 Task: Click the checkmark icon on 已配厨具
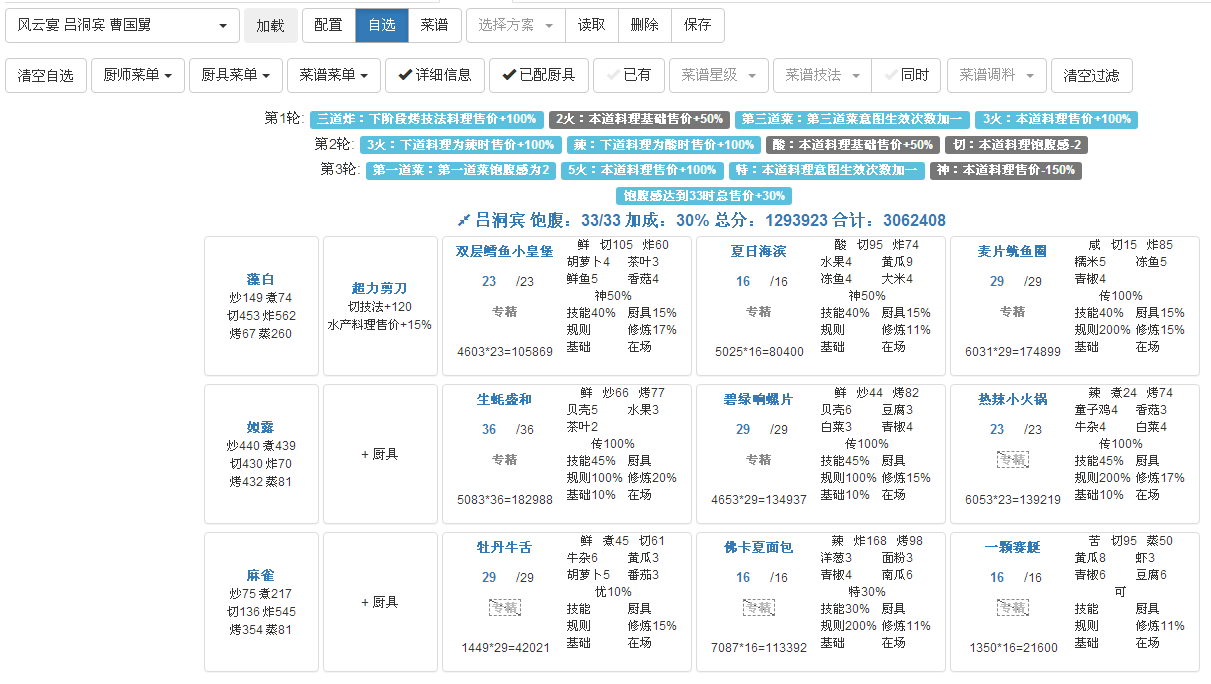click(508, 75)
